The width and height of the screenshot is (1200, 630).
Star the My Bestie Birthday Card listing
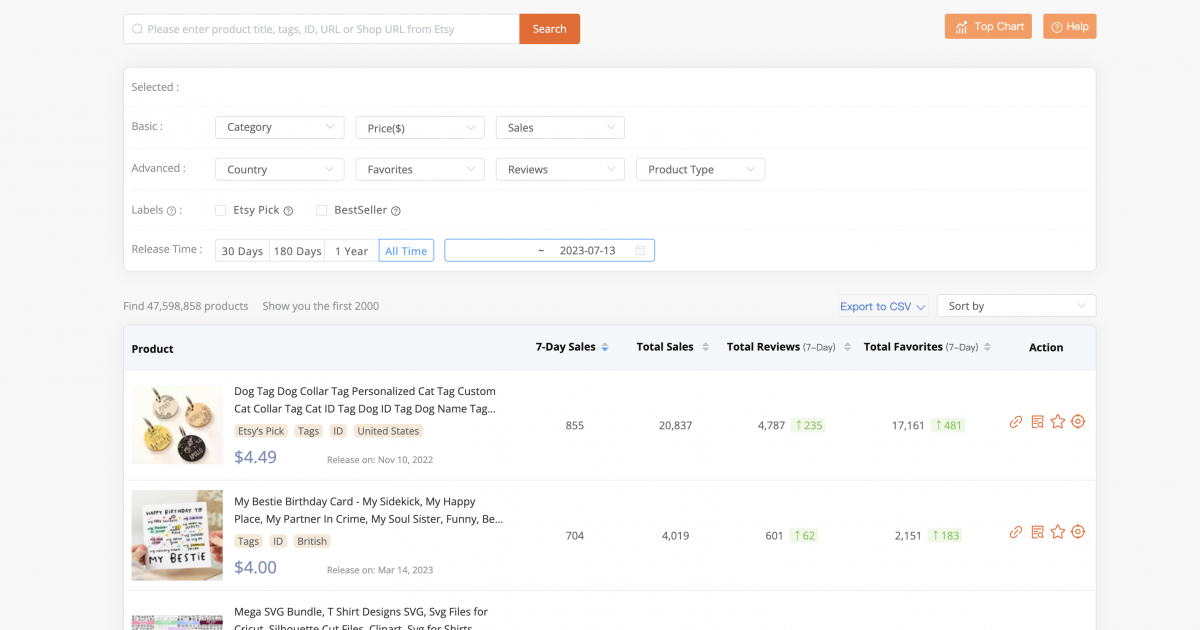click(x=1058, y=532)
